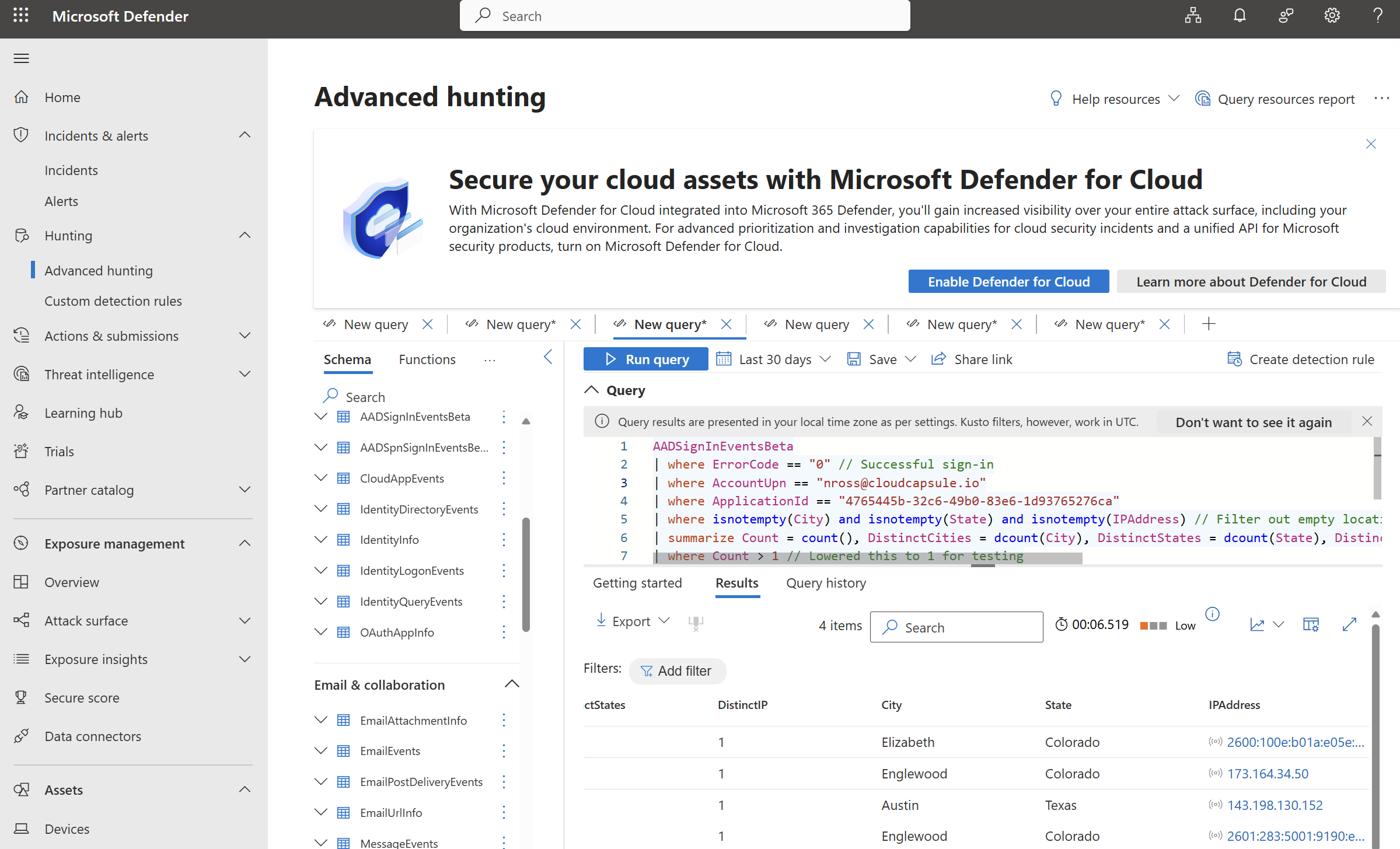Viewport: 1400px width, 849px height.
Task: Open the Last 30 days time range dropdown
Action: click(773, 359)
